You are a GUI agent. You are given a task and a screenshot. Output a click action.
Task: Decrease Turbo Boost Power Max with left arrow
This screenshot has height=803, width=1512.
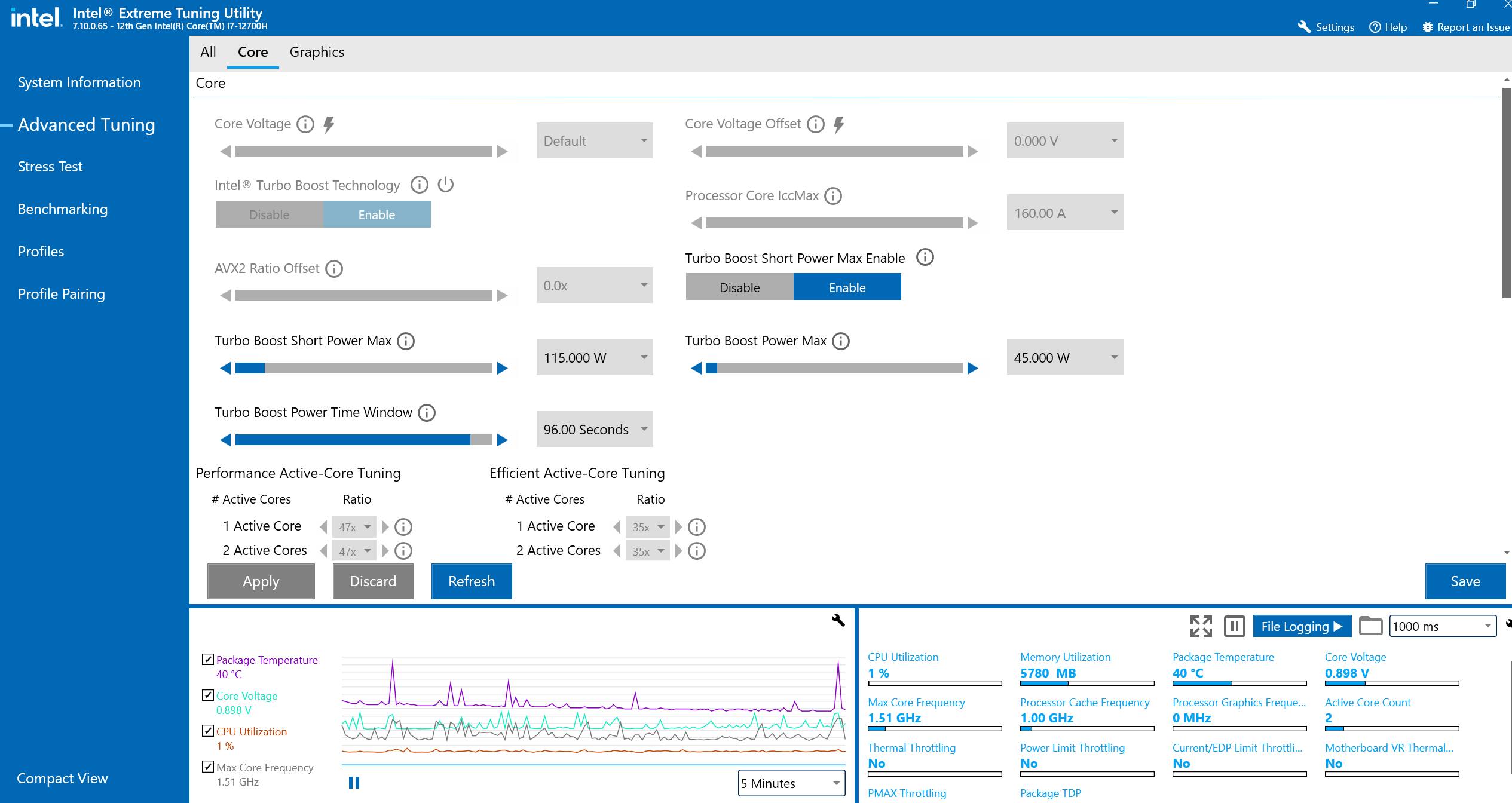click(x=696, y=369)
